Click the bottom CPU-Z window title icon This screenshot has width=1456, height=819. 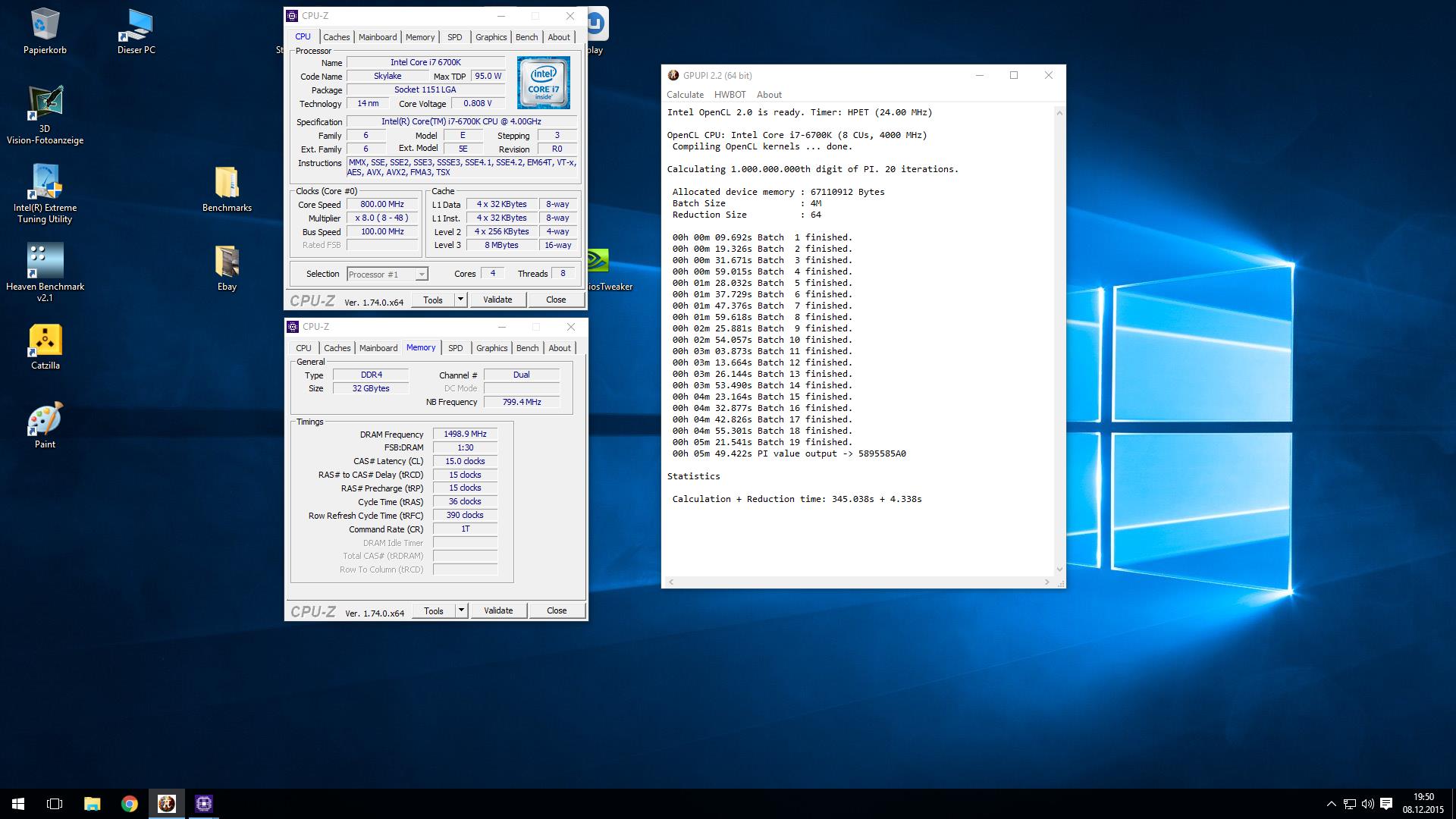pos(293,327)
